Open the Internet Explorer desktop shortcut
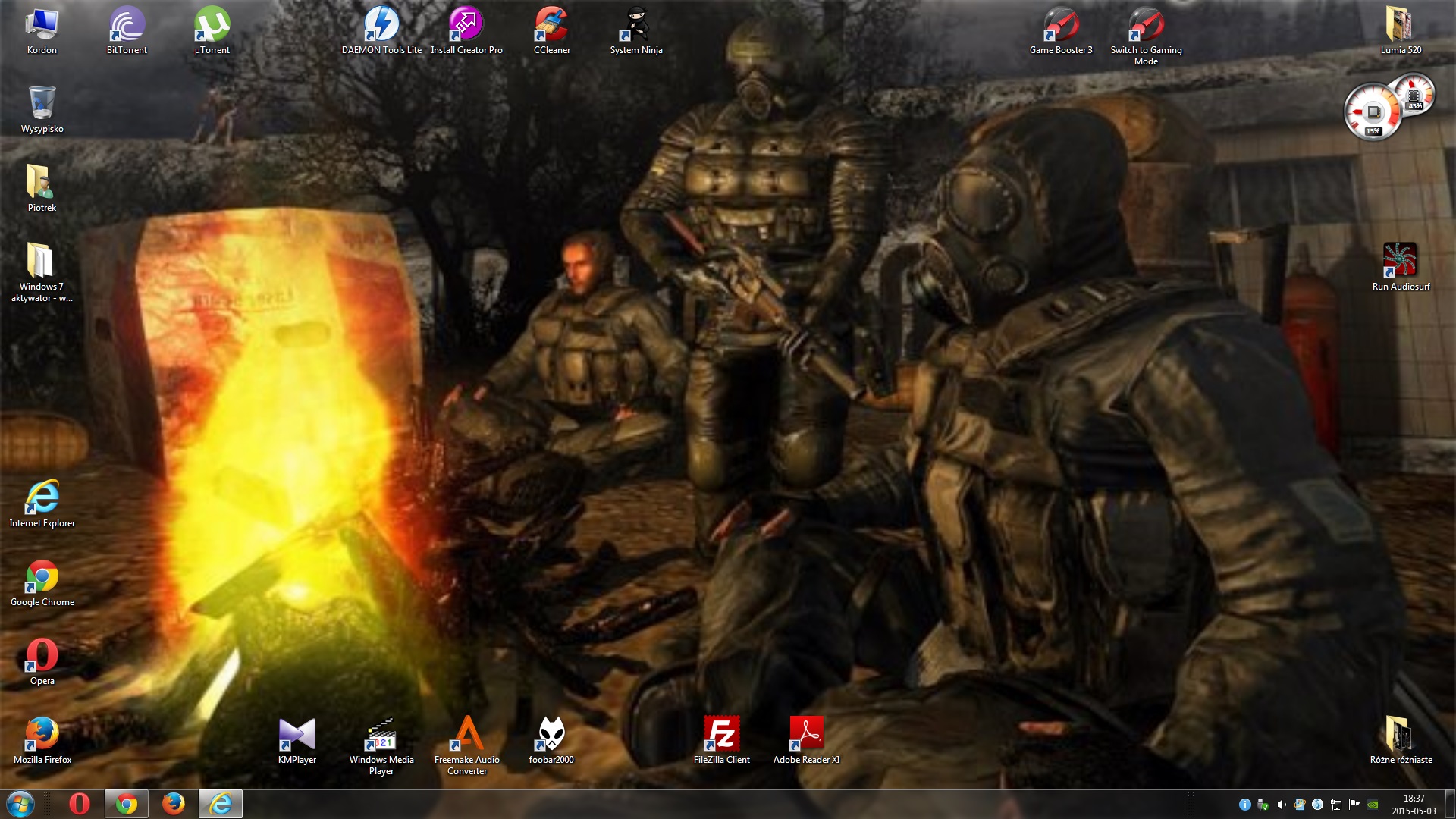Viewport: 1456px width, 819px height. pyautogui.click(x=42, y=504)
